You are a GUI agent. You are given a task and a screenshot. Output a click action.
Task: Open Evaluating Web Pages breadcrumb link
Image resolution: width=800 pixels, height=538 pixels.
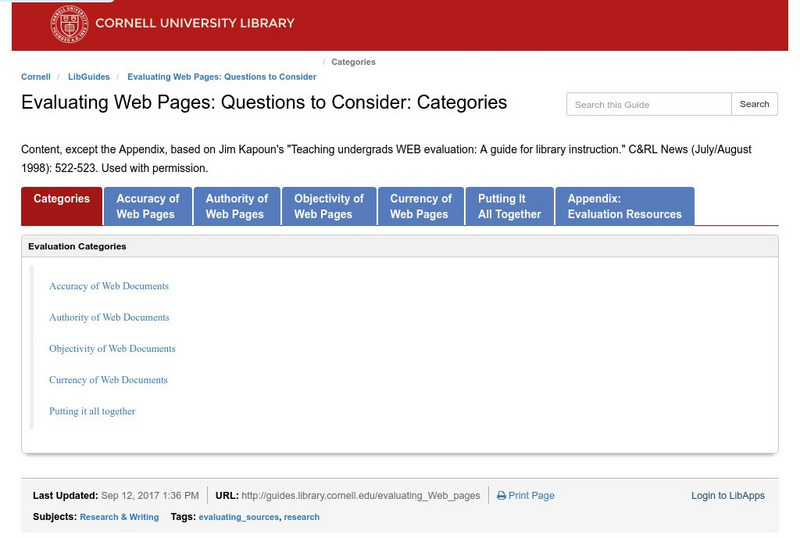pos(221,77)
